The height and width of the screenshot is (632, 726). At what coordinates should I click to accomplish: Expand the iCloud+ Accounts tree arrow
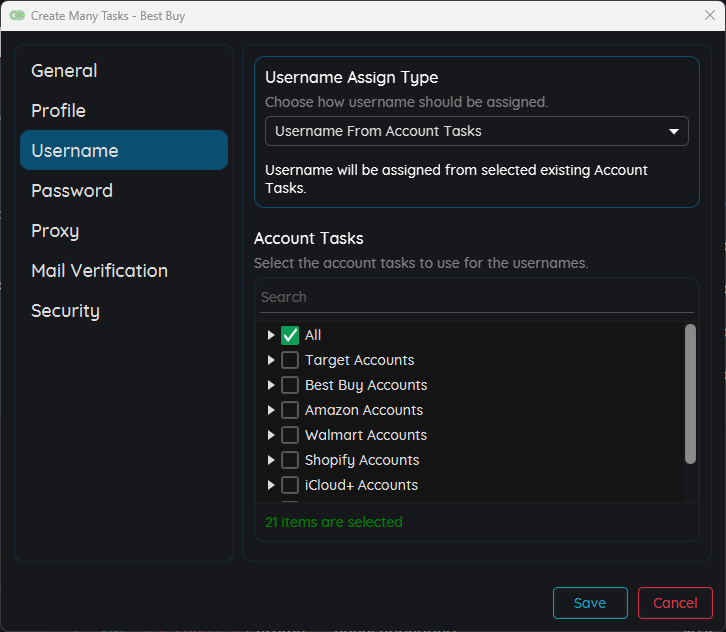271,485
